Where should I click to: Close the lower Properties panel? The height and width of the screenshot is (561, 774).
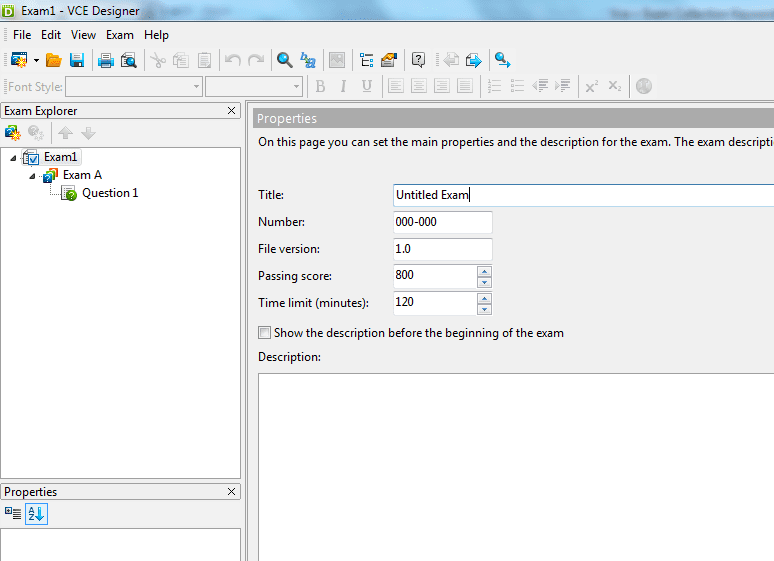pos(231,491)
